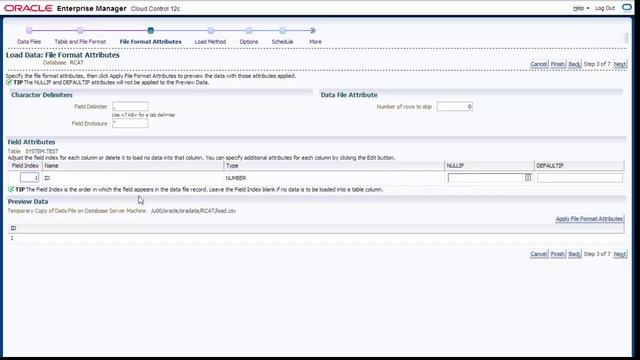Click the ID header in Preview Data
640x360 pixels.
13,228
